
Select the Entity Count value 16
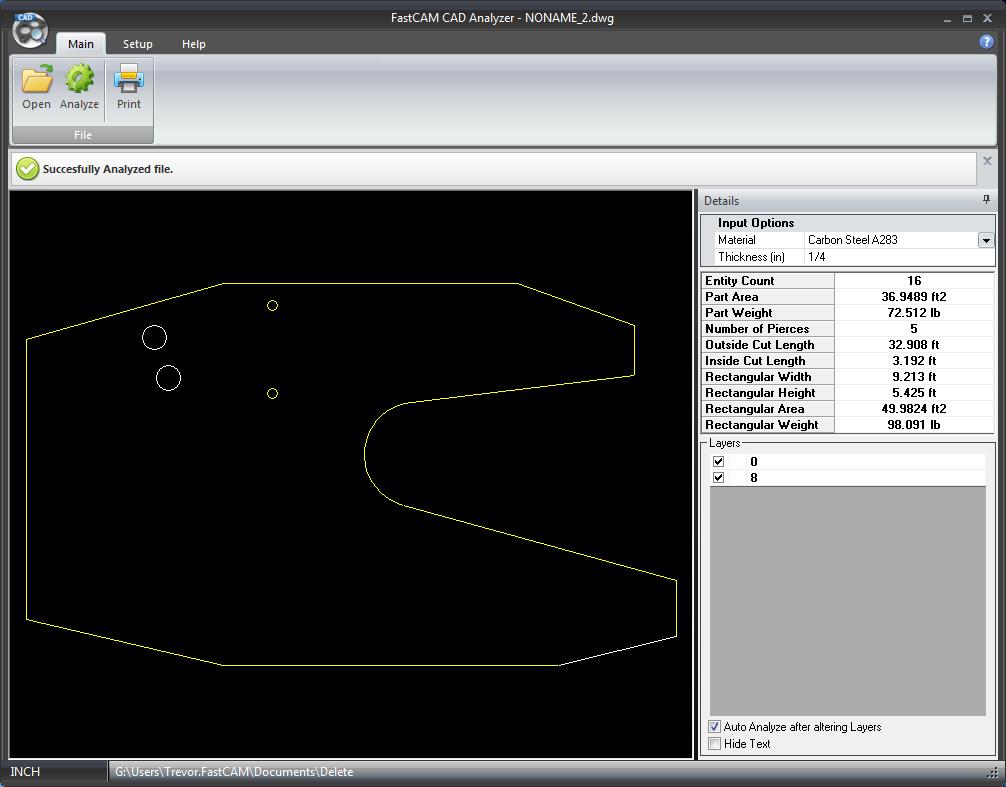[x=914, y=280]
